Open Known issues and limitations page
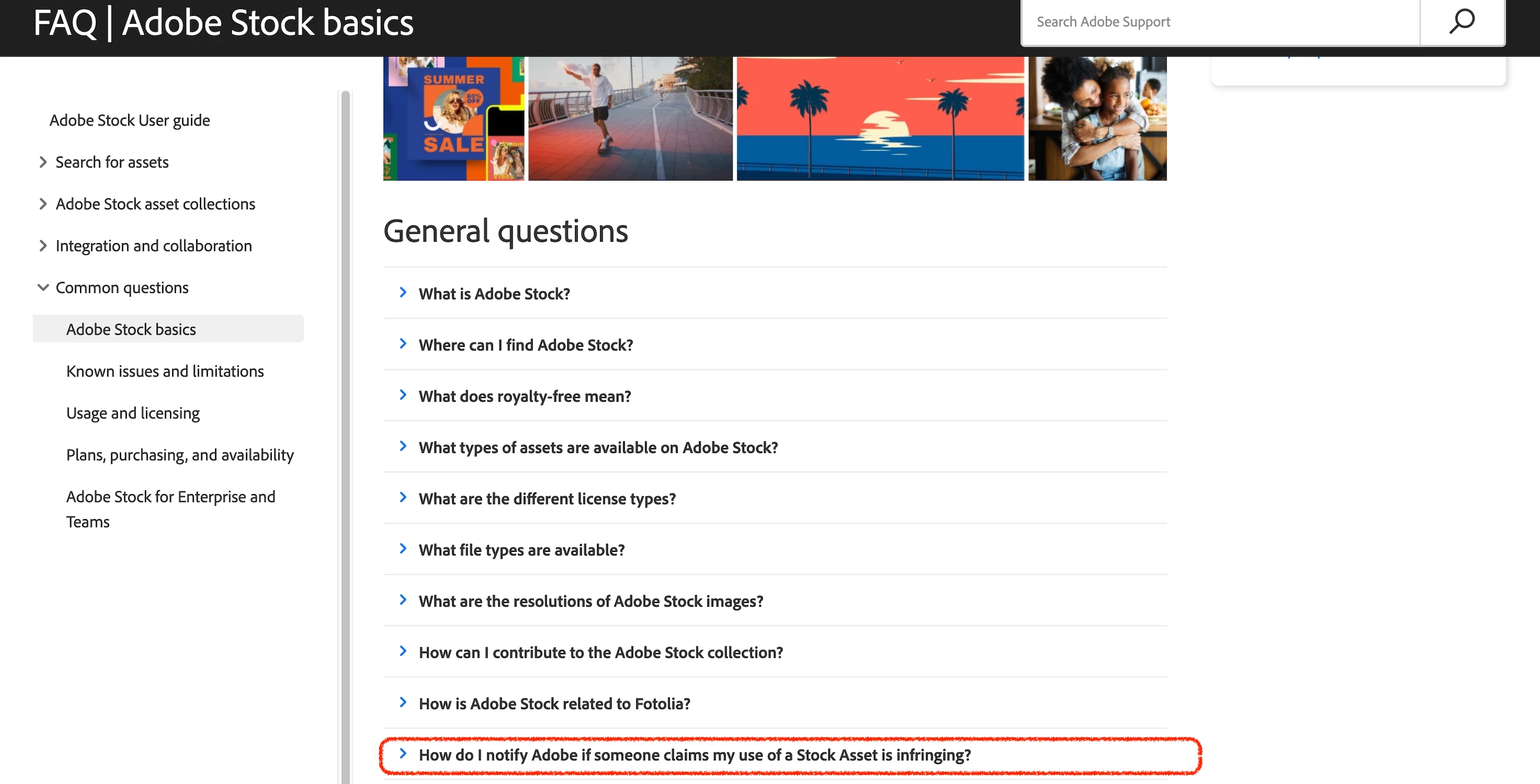Image resolution: width=1540 pixels, height=784 pixels. click(x=164, y=371)
